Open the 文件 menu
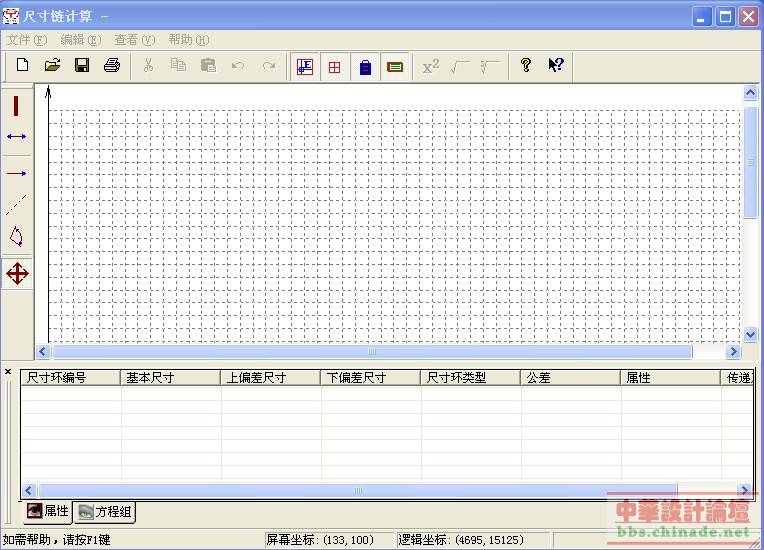764x550 pixels. (x=27, y=40)
